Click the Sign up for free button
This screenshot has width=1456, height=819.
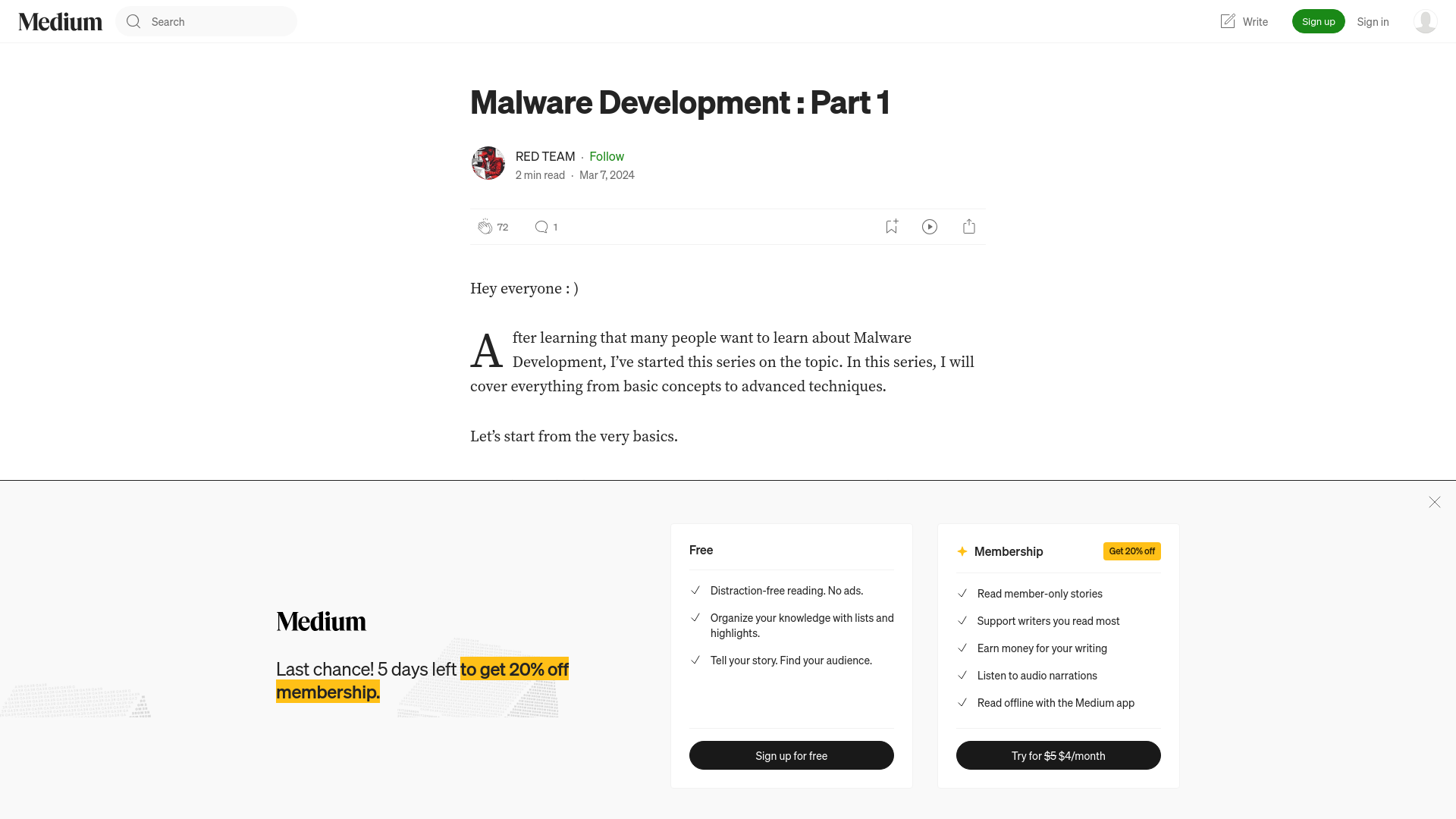[791, 755]
